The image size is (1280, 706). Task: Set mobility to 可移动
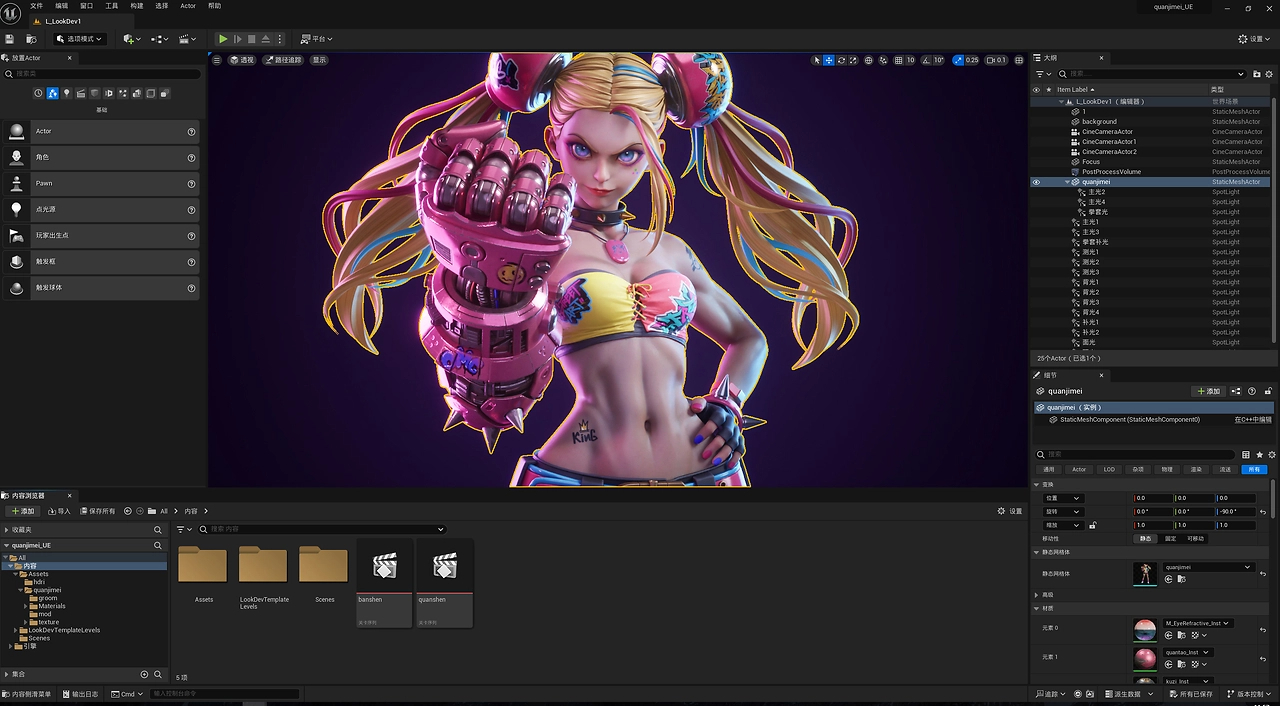[x=1195, y=538]
